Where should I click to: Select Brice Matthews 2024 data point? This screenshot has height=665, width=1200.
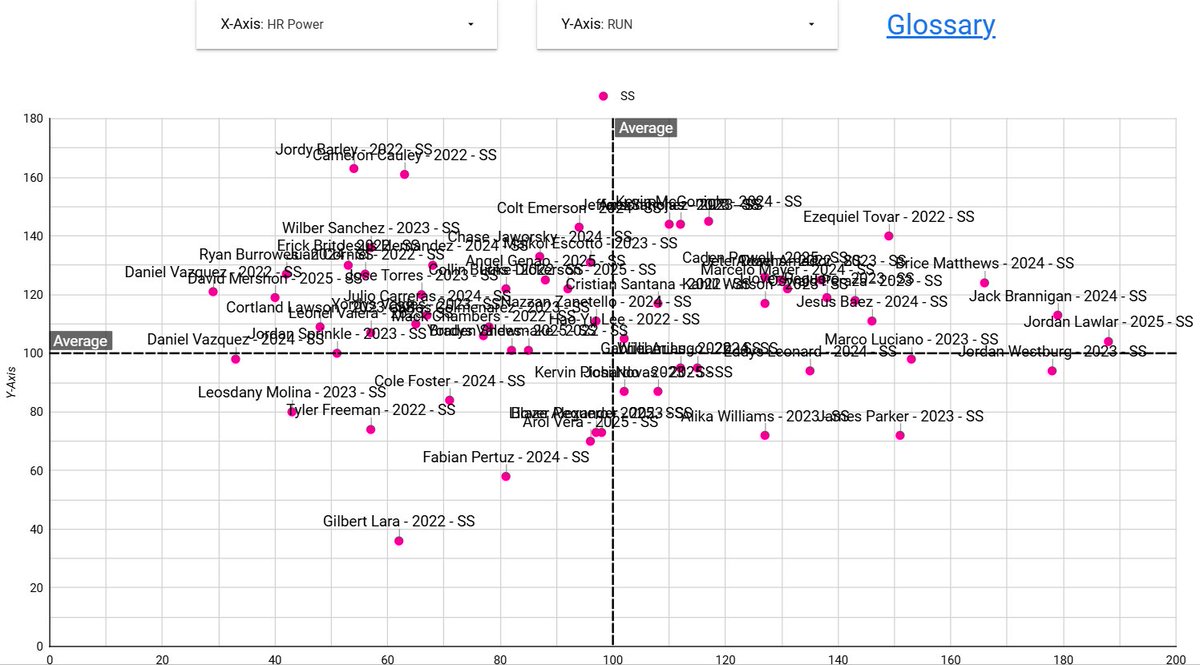[984, 282]
